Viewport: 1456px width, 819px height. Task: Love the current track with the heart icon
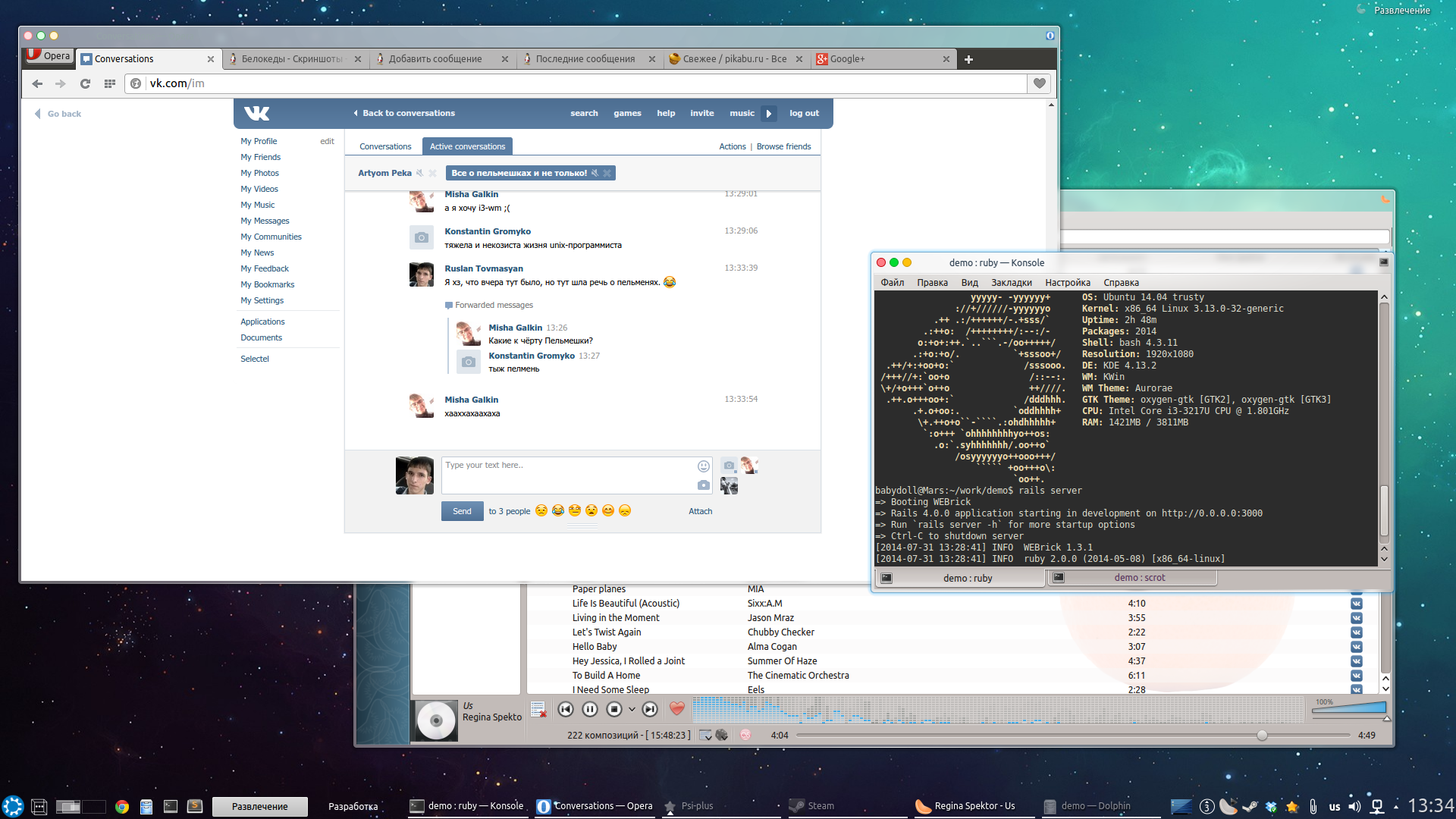[677, 708]
